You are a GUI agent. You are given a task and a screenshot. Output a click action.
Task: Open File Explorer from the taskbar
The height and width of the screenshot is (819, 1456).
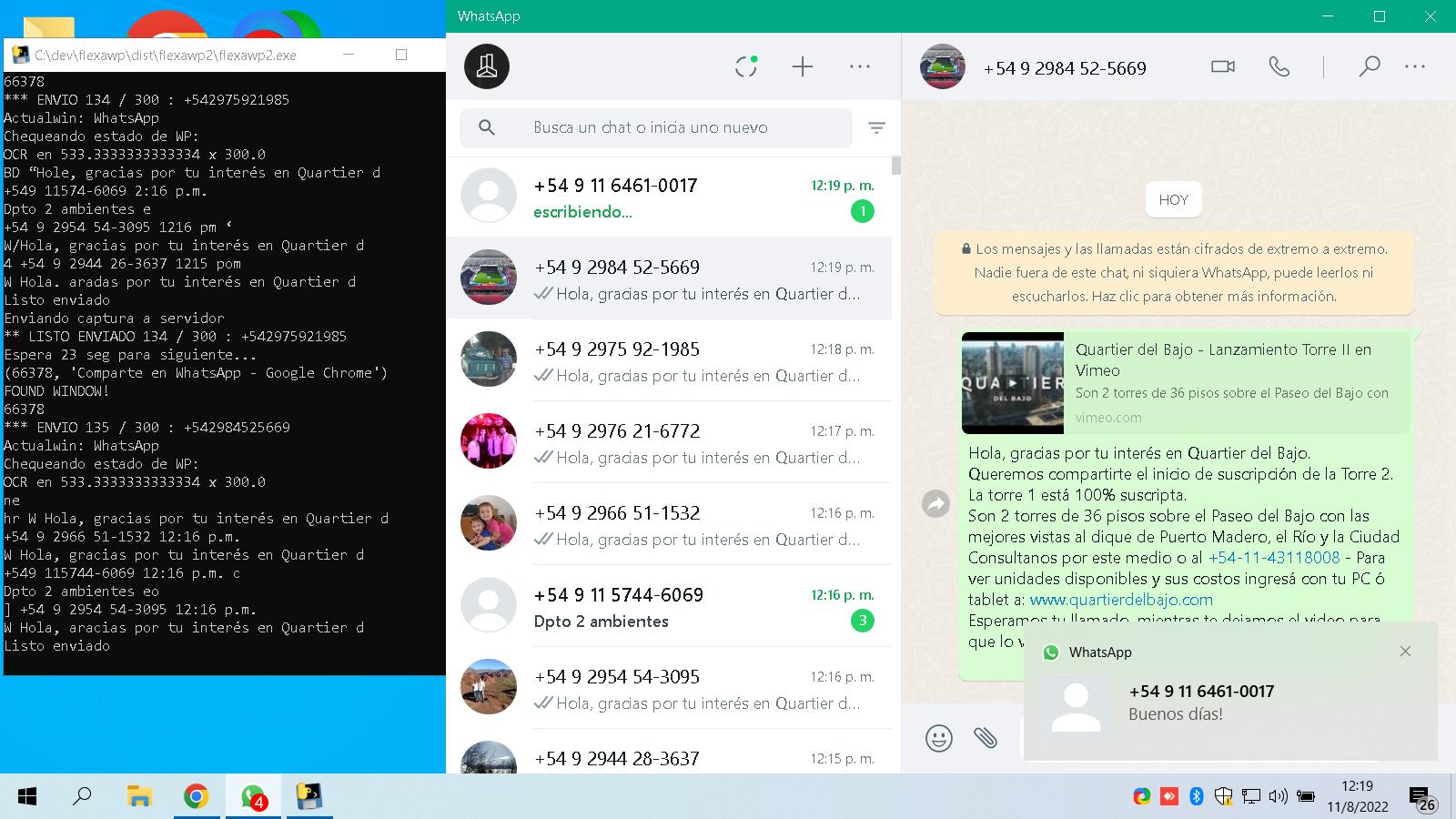click(x=138, y=797)
